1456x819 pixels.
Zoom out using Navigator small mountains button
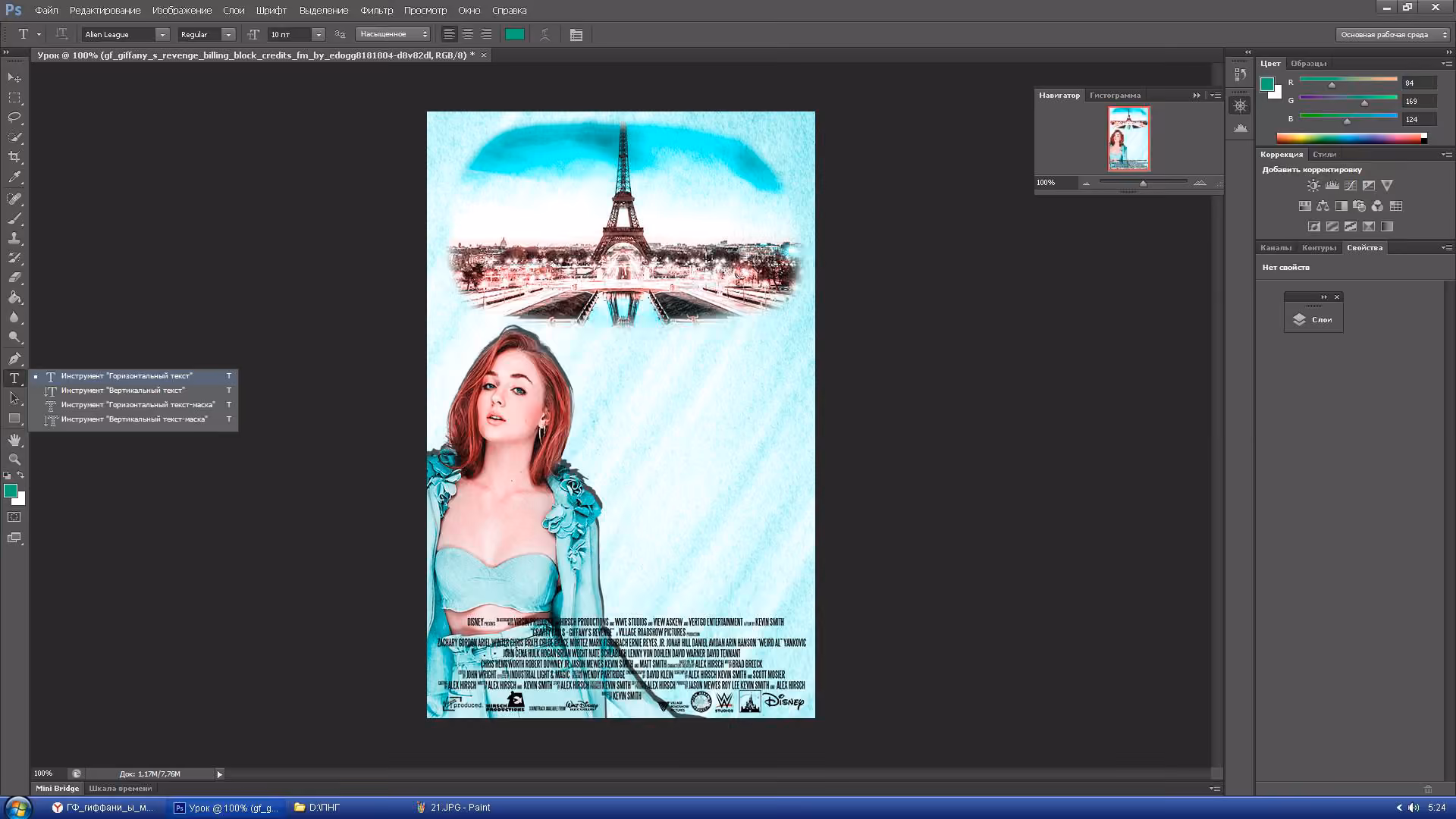click(1086, 184)
